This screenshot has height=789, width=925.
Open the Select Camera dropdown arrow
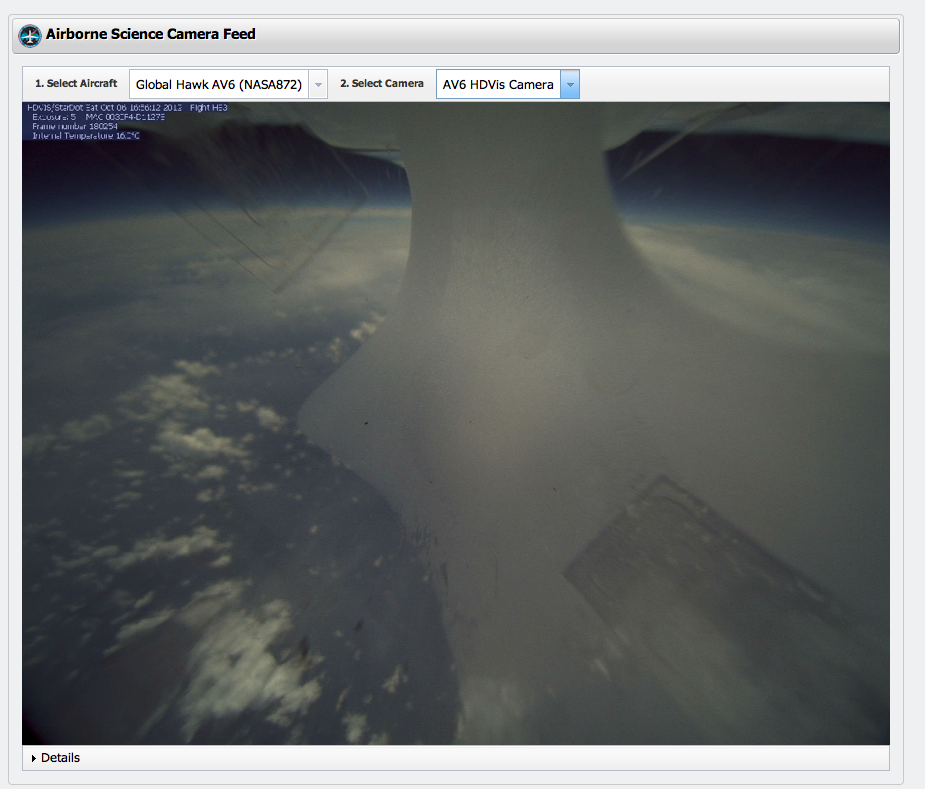569,85
